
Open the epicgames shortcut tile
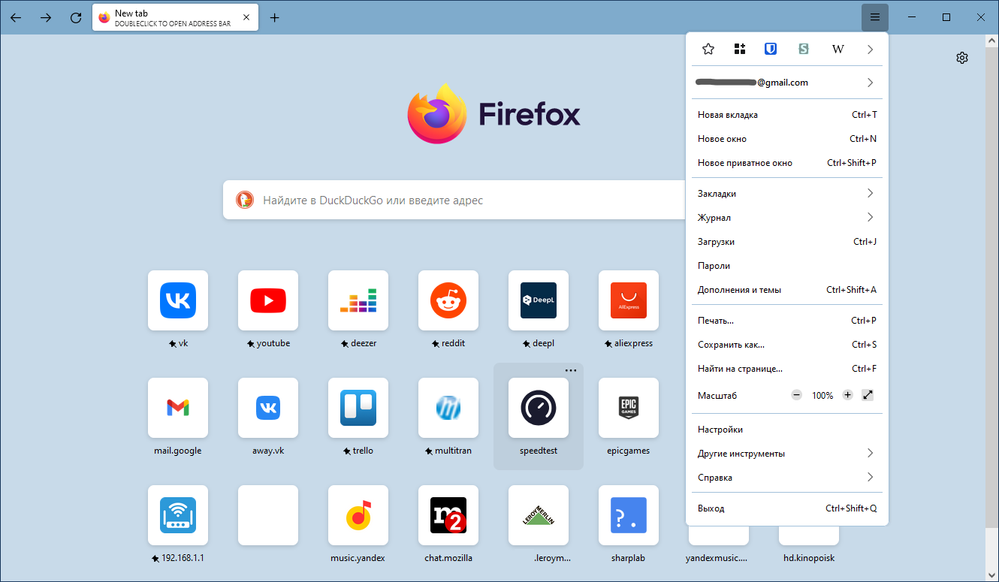[x=629, y=408]
